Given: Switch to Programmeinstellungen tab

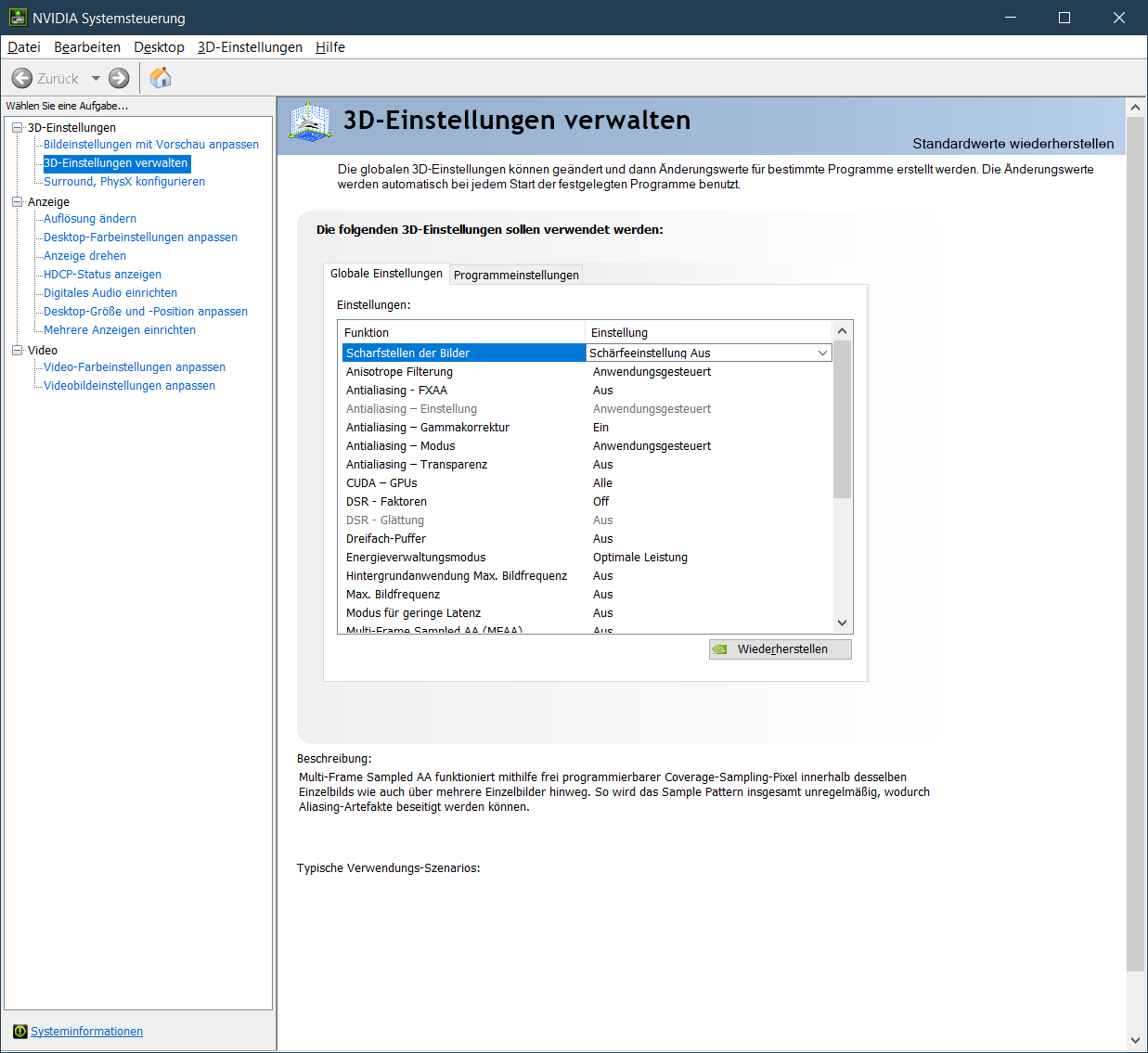Looking at the screenshot, I should click(x=516, y=275).
